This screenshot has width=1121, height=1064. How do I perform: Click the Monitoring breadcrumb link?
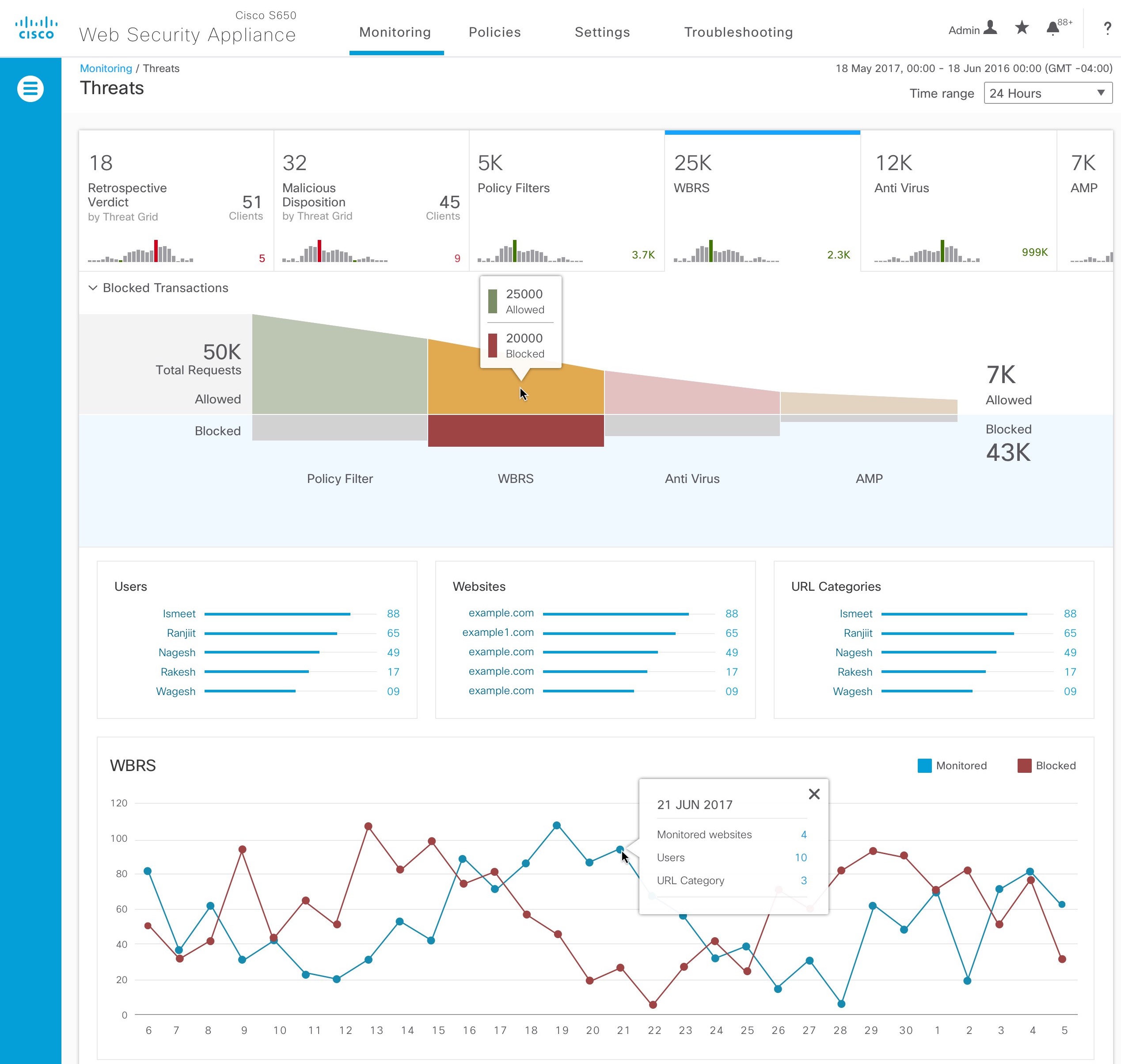106,68
